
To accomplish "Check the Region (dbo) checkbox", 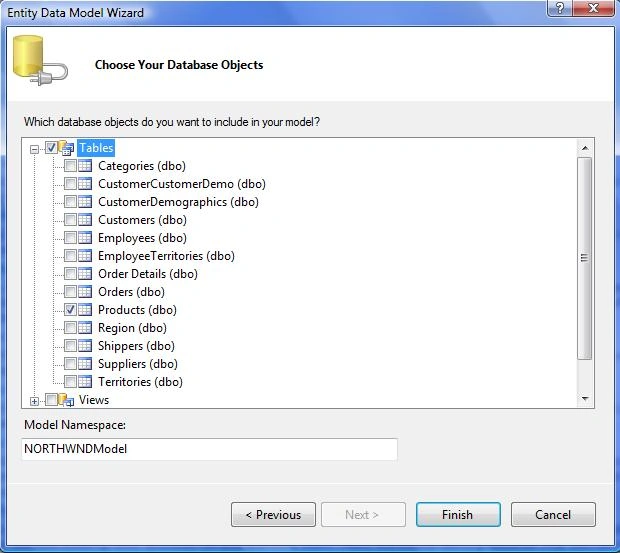I will coord(70,328).
